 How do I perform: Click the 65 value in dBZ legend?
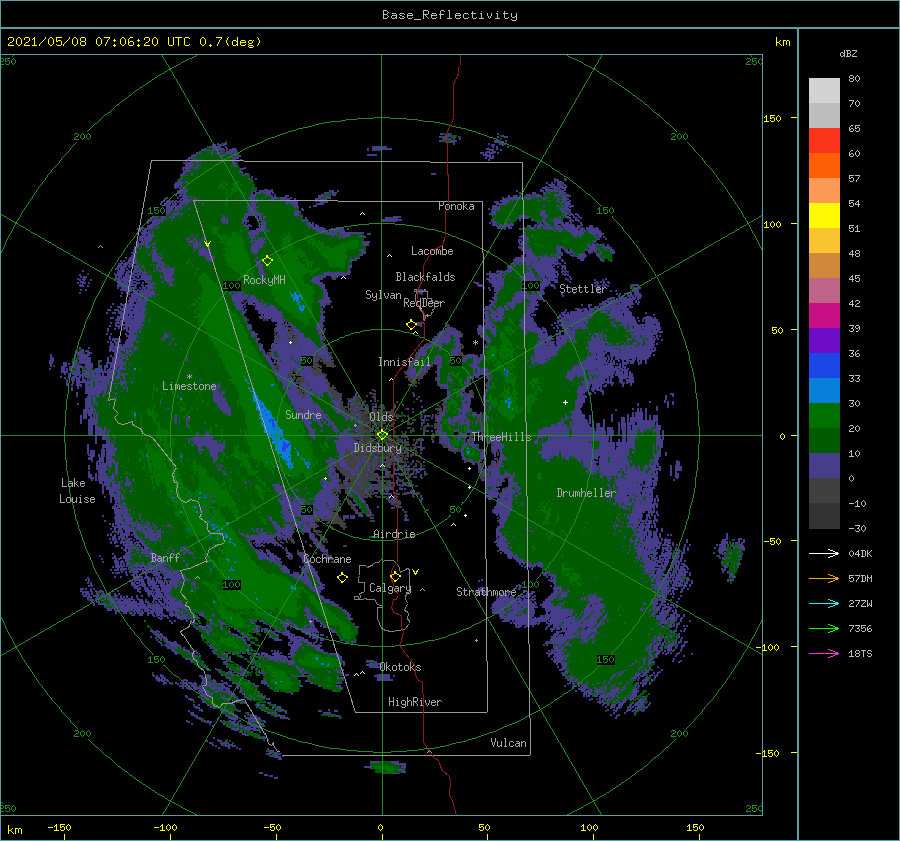(854, 129)
